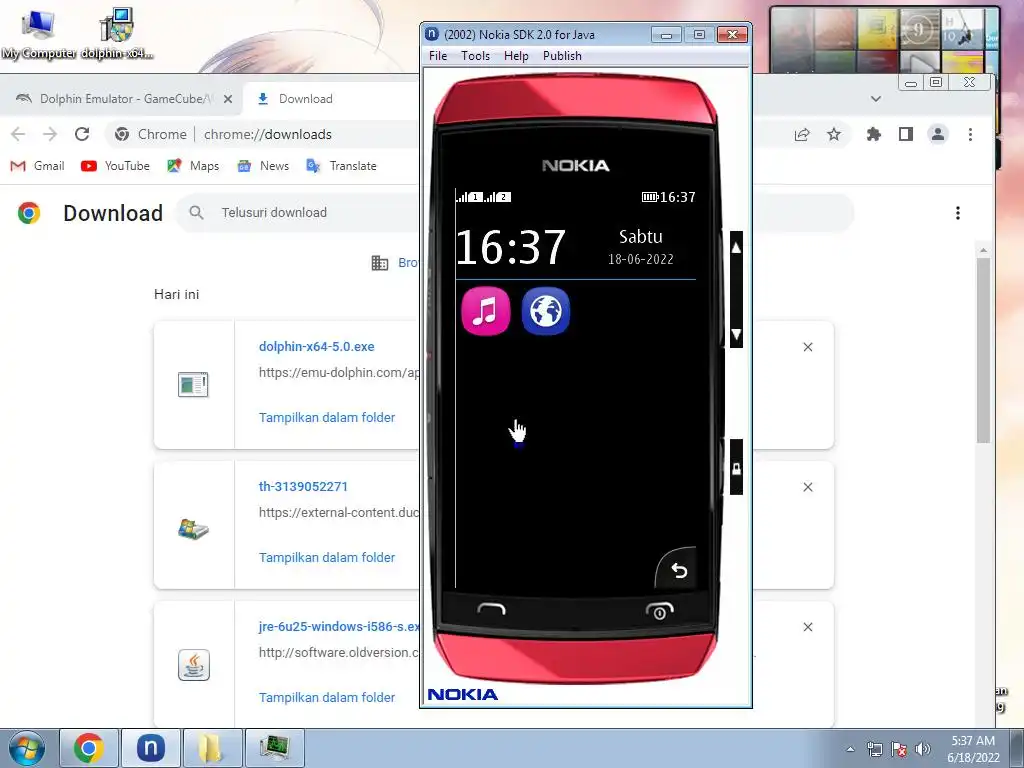The image size is (1024, 768).
Task: Click Chrome's reload button
Action: (82, 134)
